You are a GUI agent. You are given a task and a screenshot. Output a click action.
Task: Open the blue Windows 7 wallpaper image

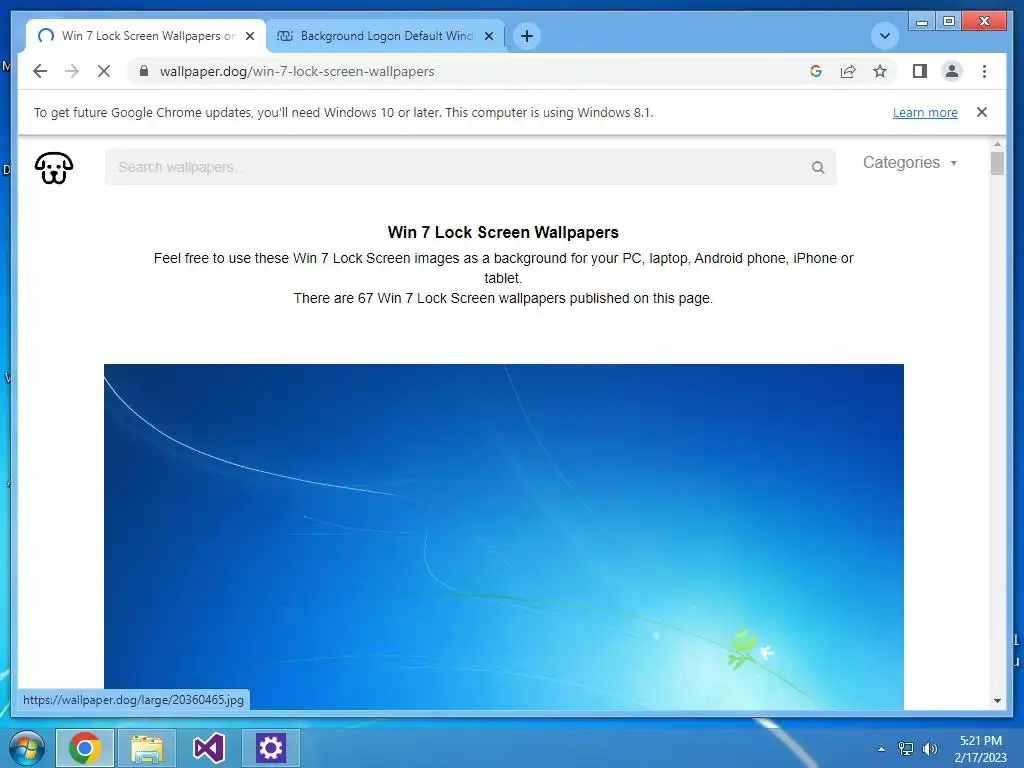point(504,537)
